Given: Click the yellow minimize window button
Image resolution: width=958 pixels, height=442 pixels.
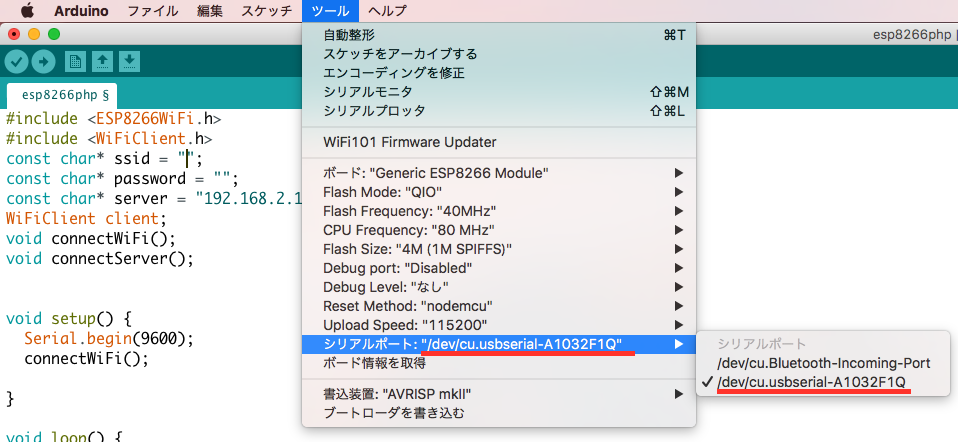Looking at the screenshot, I should pyautogui.click(x=34, y=34).
